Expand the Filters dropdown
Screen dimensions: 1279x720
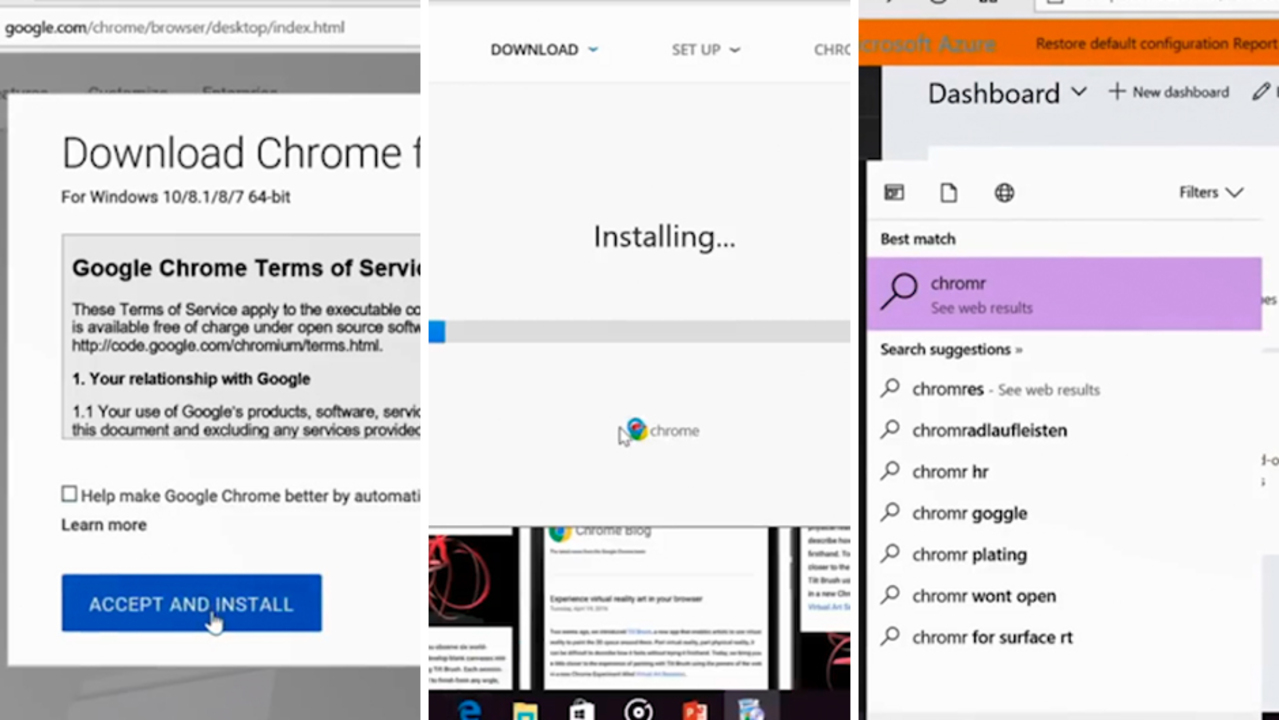tap(1210, 192)
